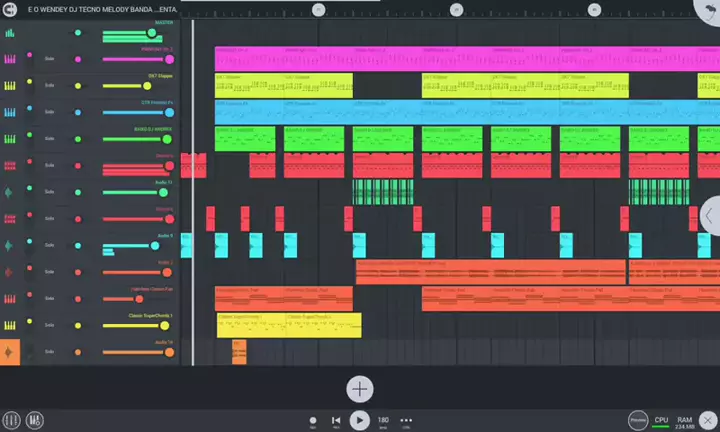720x432 pixels.
Task: Select the orange waveform icon of the last audio track
Action: point(10,351)
